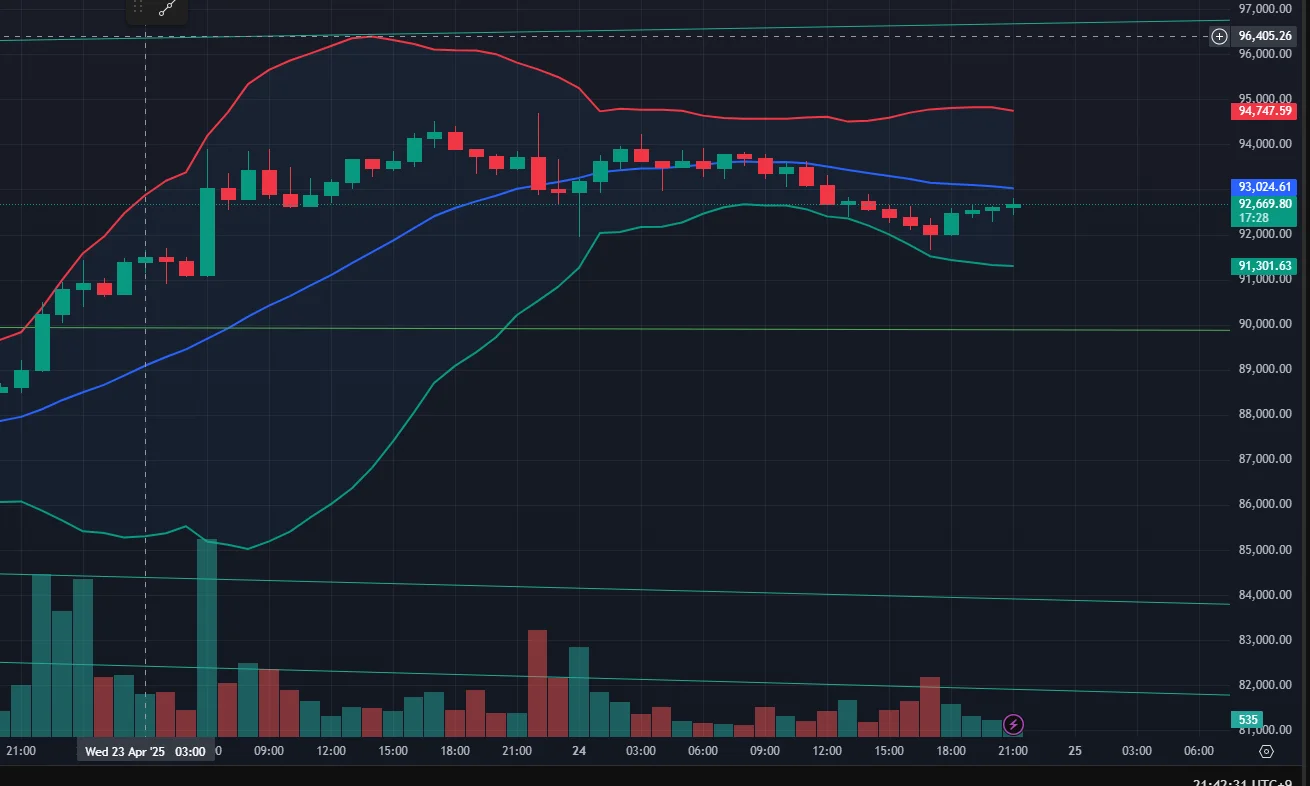Screen dimensions: 1310x786
Task: Grab the floating toolbar dotted drag handle
Action: [139, 7]
